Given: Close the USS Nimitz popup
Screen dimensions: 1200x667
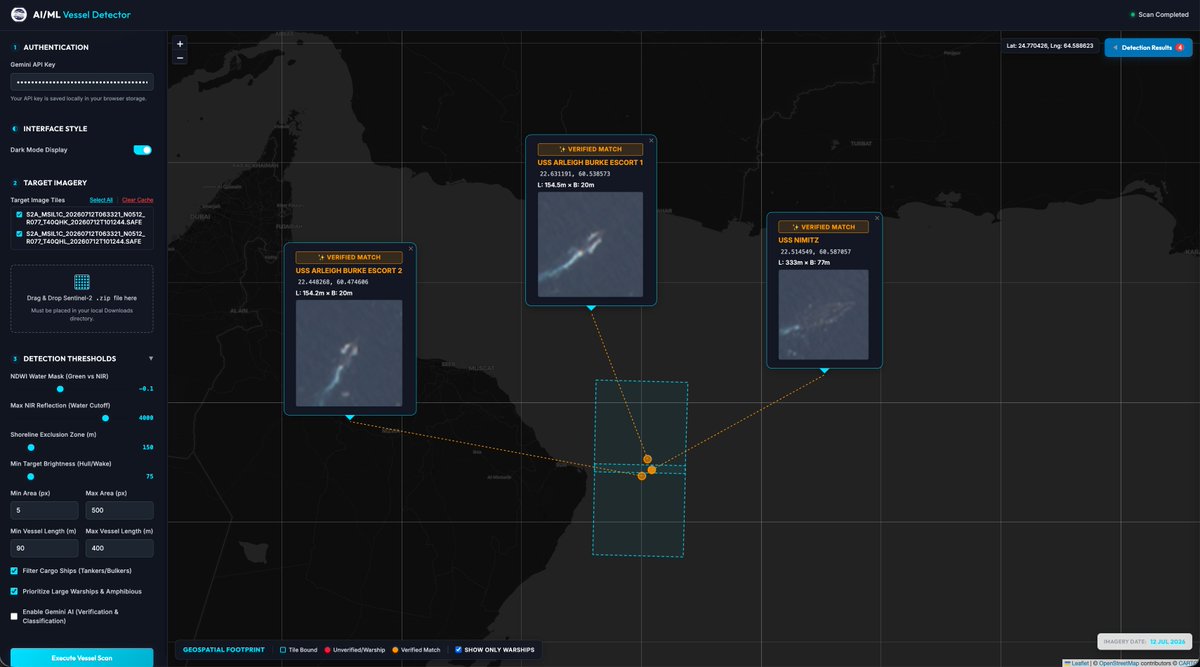Looking at the screenshot, I should (877, 218).
